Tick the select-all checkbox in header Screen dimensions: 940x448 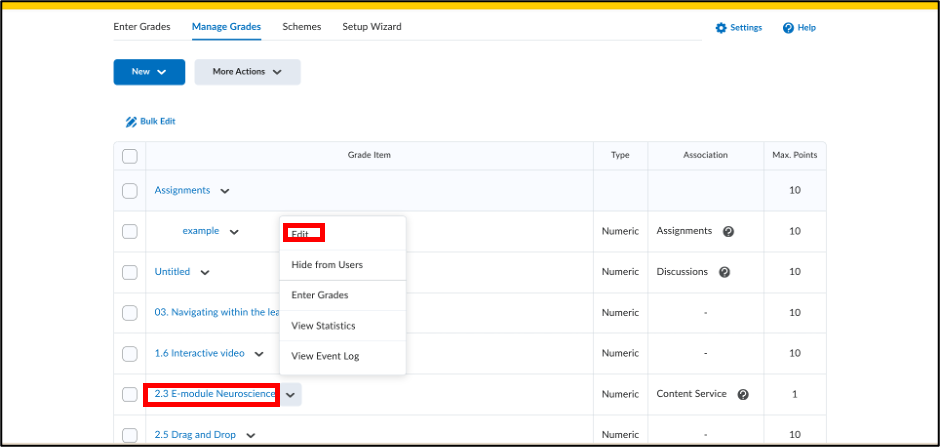130,156
